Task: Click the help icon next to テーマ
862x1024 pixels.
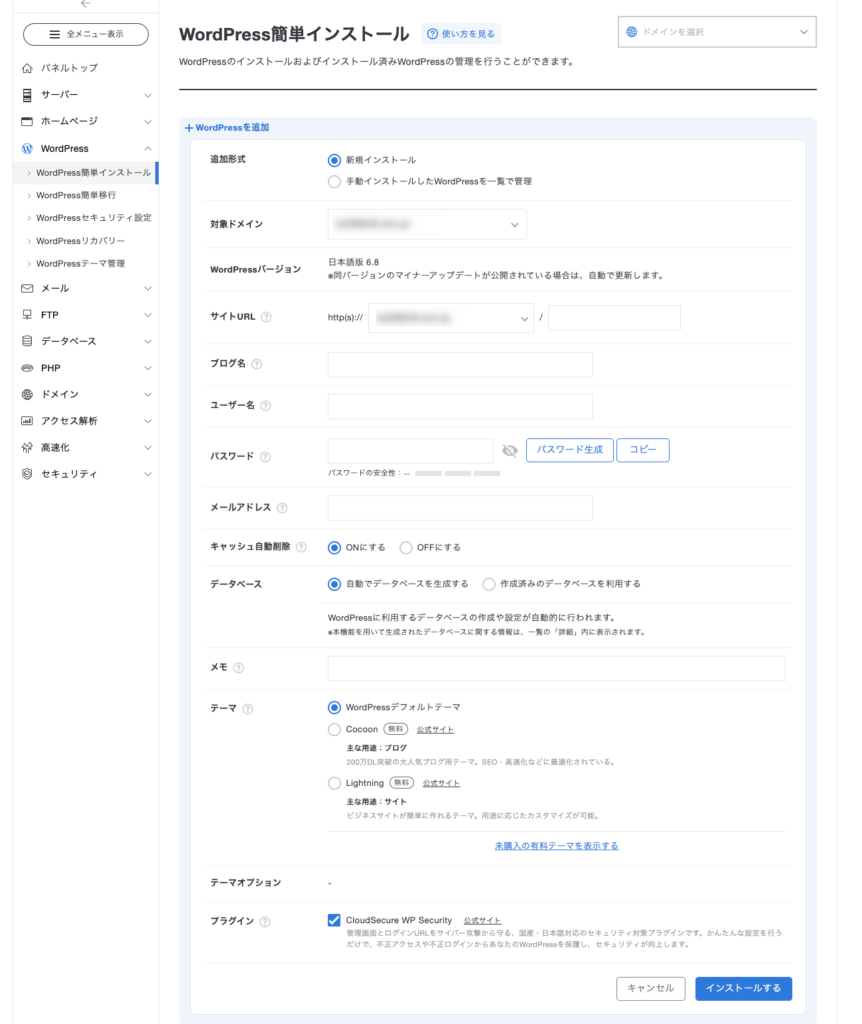Action: click(248, 709)
